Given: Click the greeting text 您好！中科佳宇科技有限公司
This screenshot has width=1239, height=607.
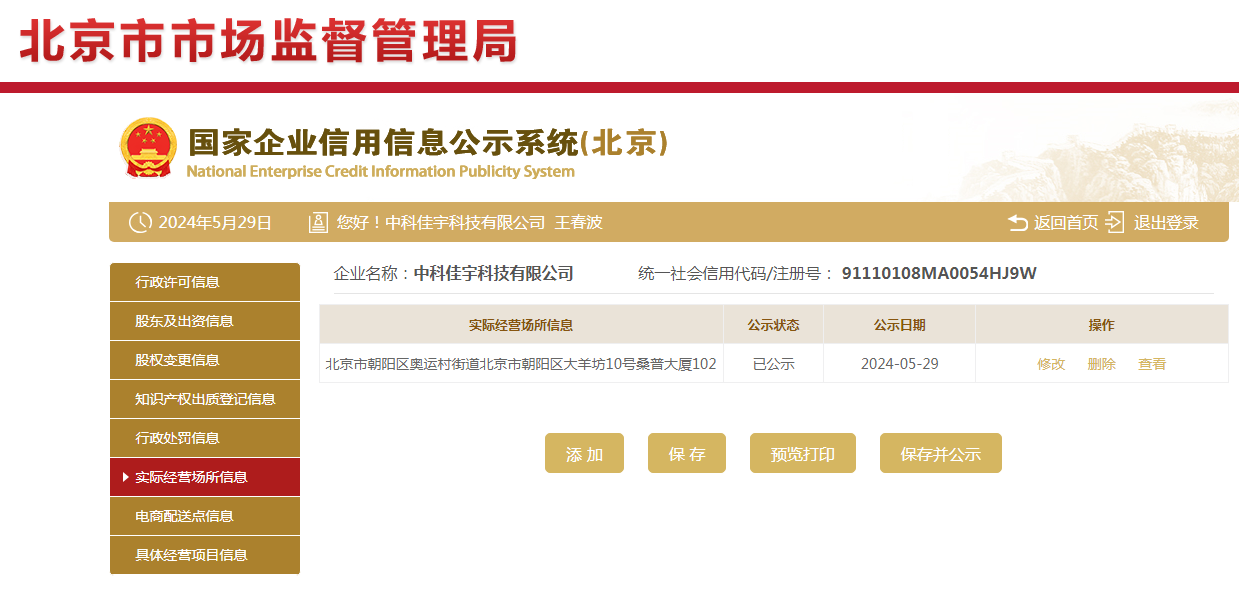Looking at the screenshot, I should pyautogui.click(x=441, y=222).
